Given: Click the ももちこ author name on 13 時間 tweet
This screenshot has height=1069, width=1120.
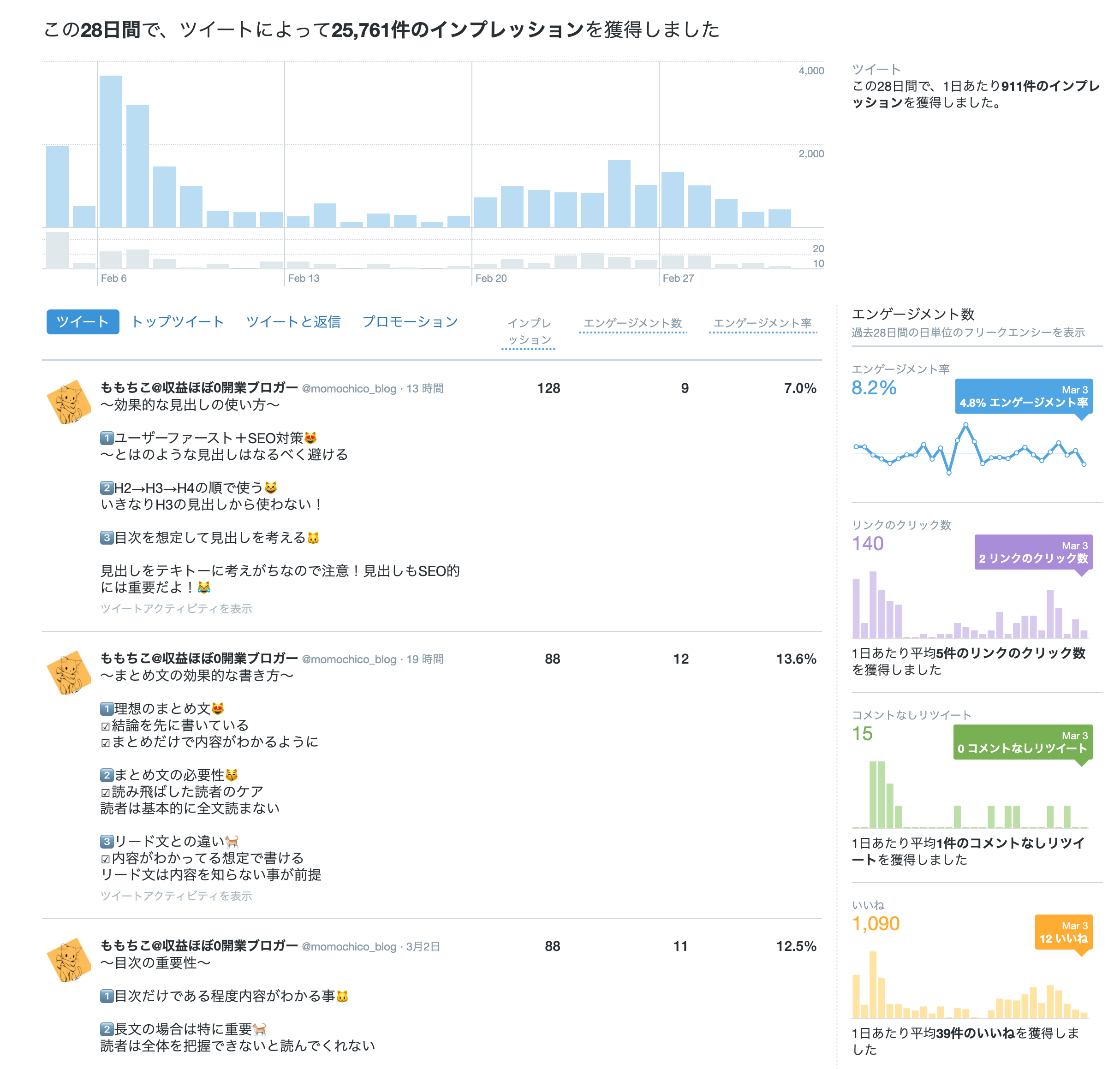Looking at the screenshot, I should 199,388.
